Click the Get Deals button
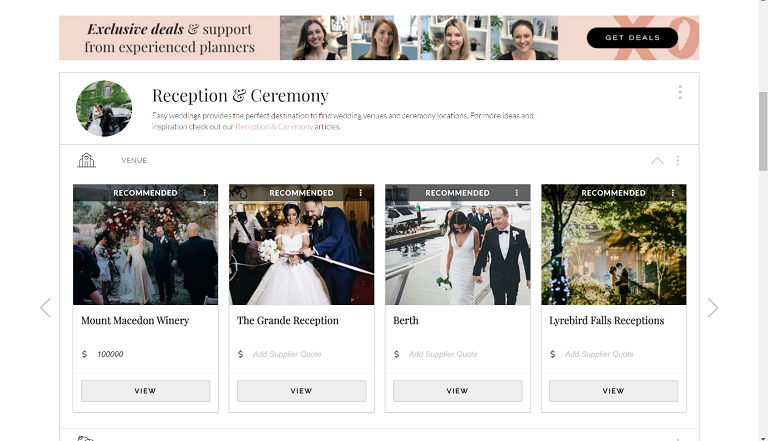The width and height of the screenshot is (768, 441). coord(632,38)
